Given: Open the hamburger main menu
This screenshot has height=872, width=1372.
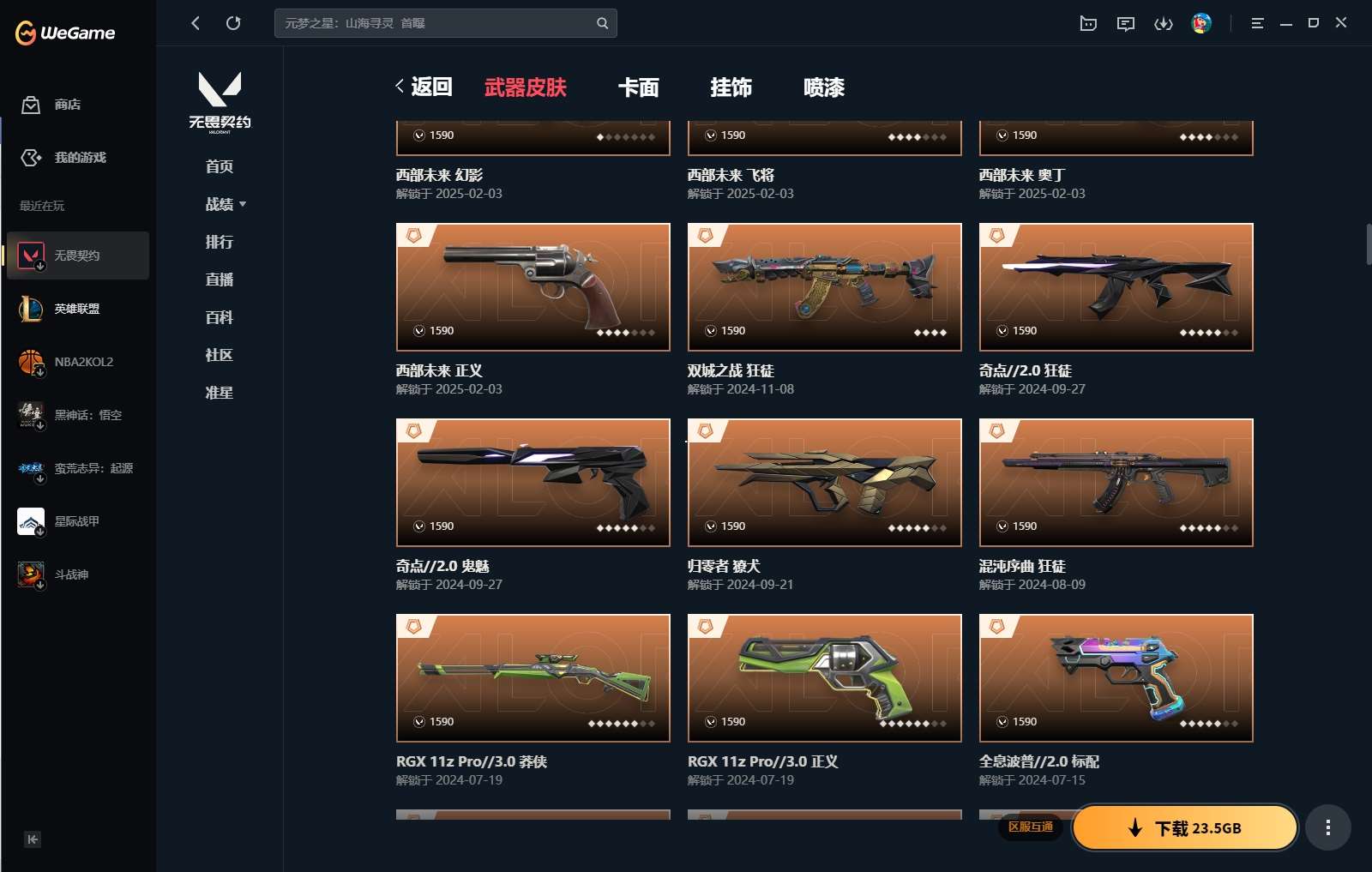Looking at the screenshot, I should (1257, 23).
